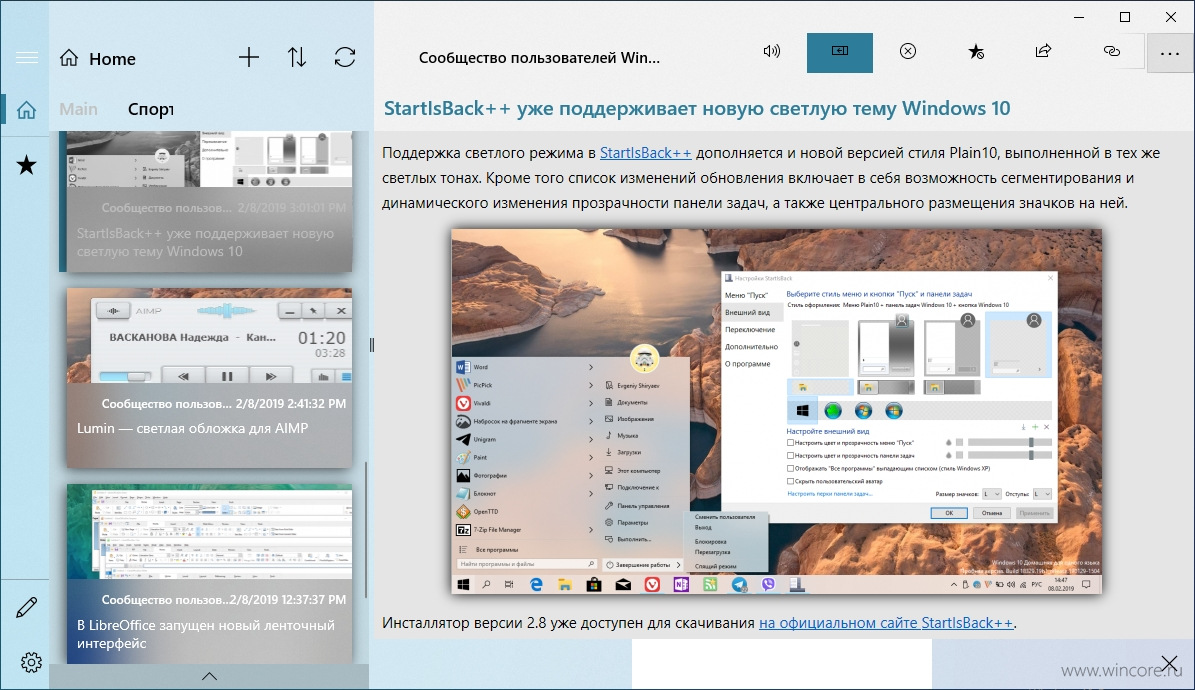Share the article with the share icon

[1043, 51]
